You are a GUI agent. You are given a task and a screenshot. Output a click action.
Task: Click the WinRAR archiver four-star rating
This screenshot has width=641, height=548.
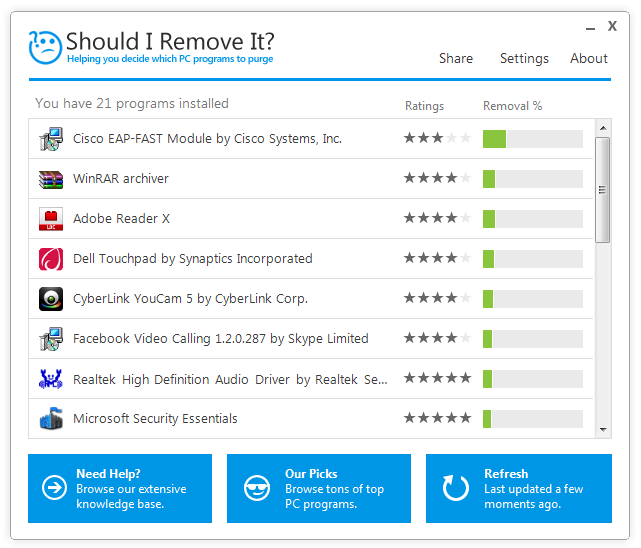pyautogui.click(x=437, y=178)
